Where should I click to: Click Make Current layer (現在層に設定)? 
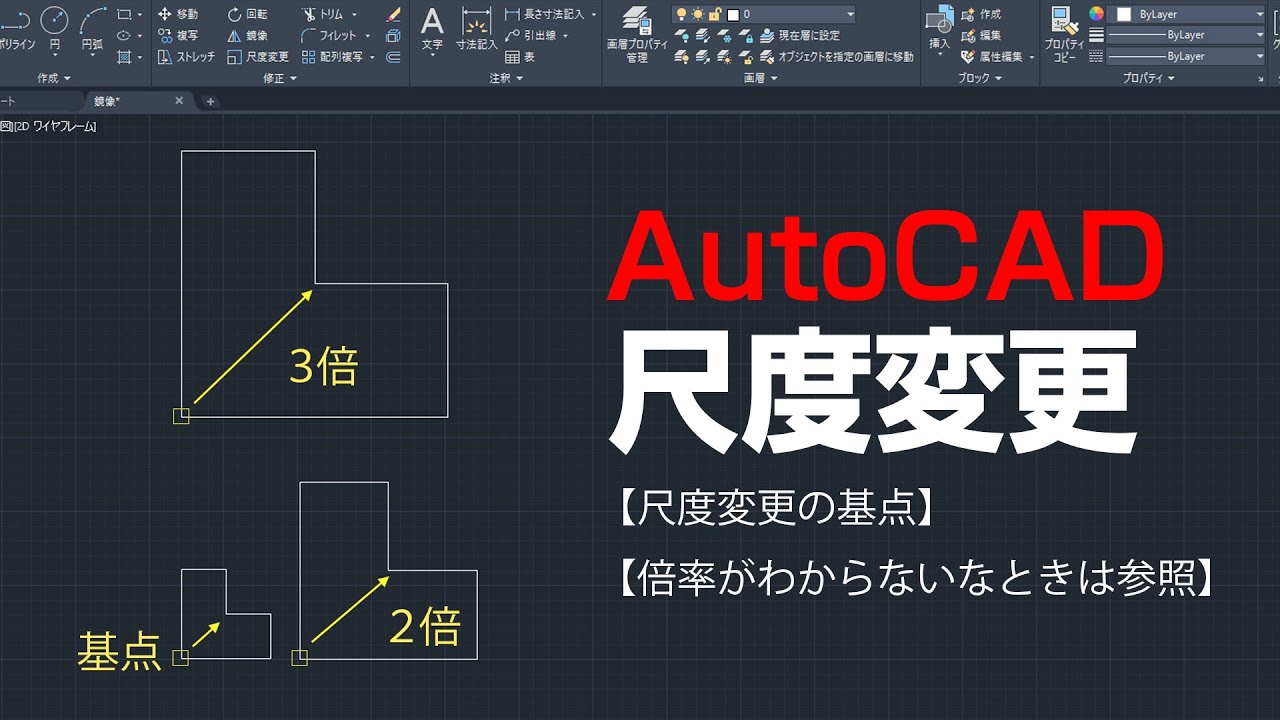(x=801, y=35)
